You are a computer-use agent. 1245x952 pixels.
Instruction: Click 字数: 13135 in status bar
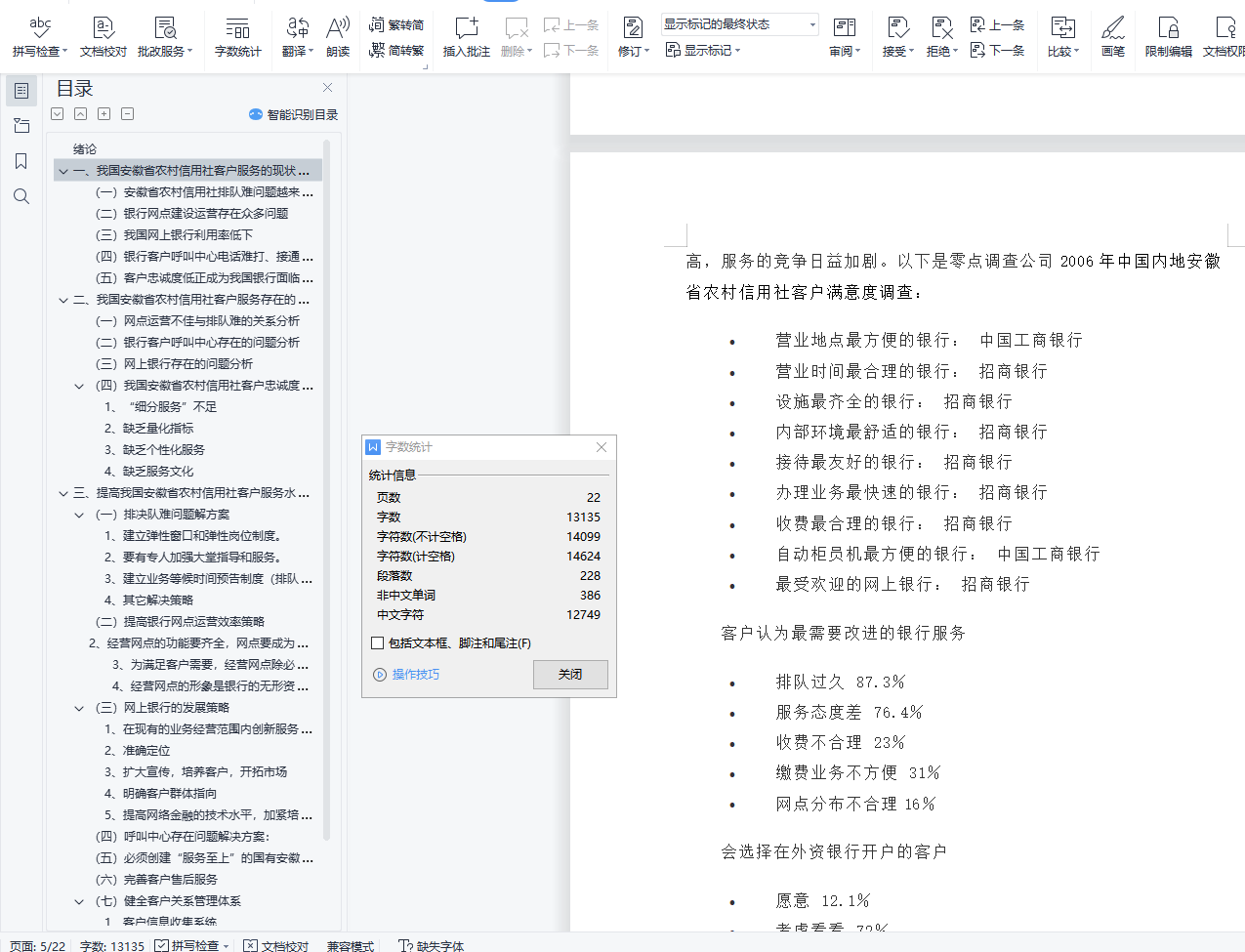point(112,945)
